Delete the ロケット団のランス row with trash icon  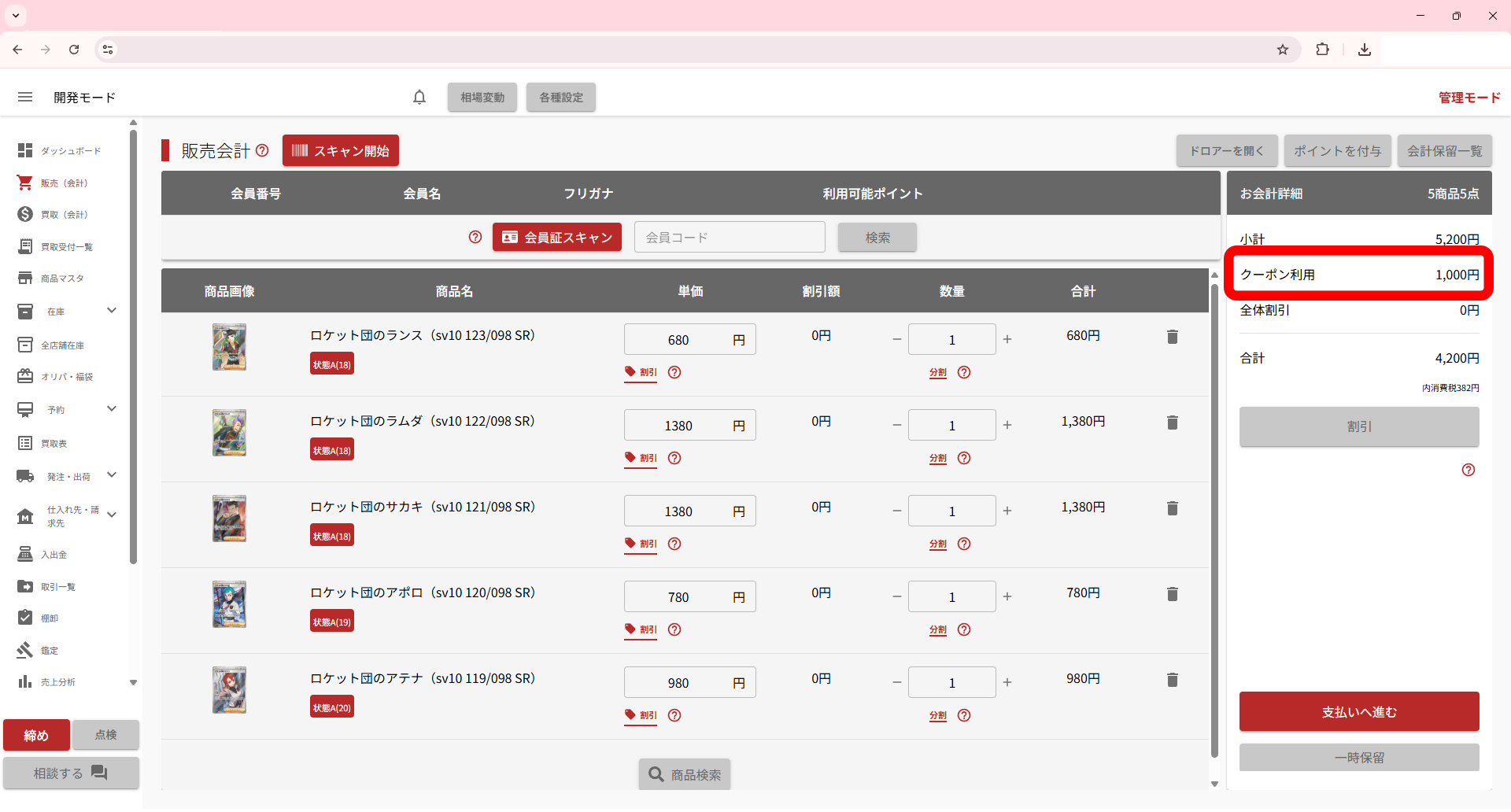point(1172,337)
